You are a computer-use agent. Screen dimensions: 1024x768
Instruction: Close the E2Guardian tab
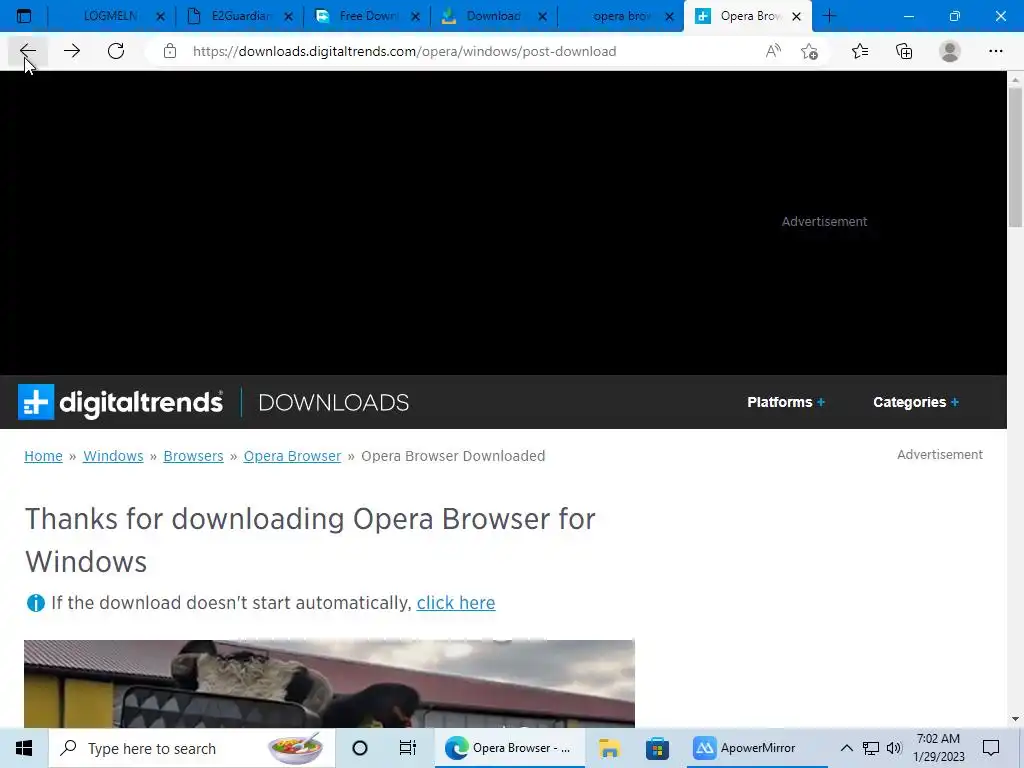coord(288,17)
